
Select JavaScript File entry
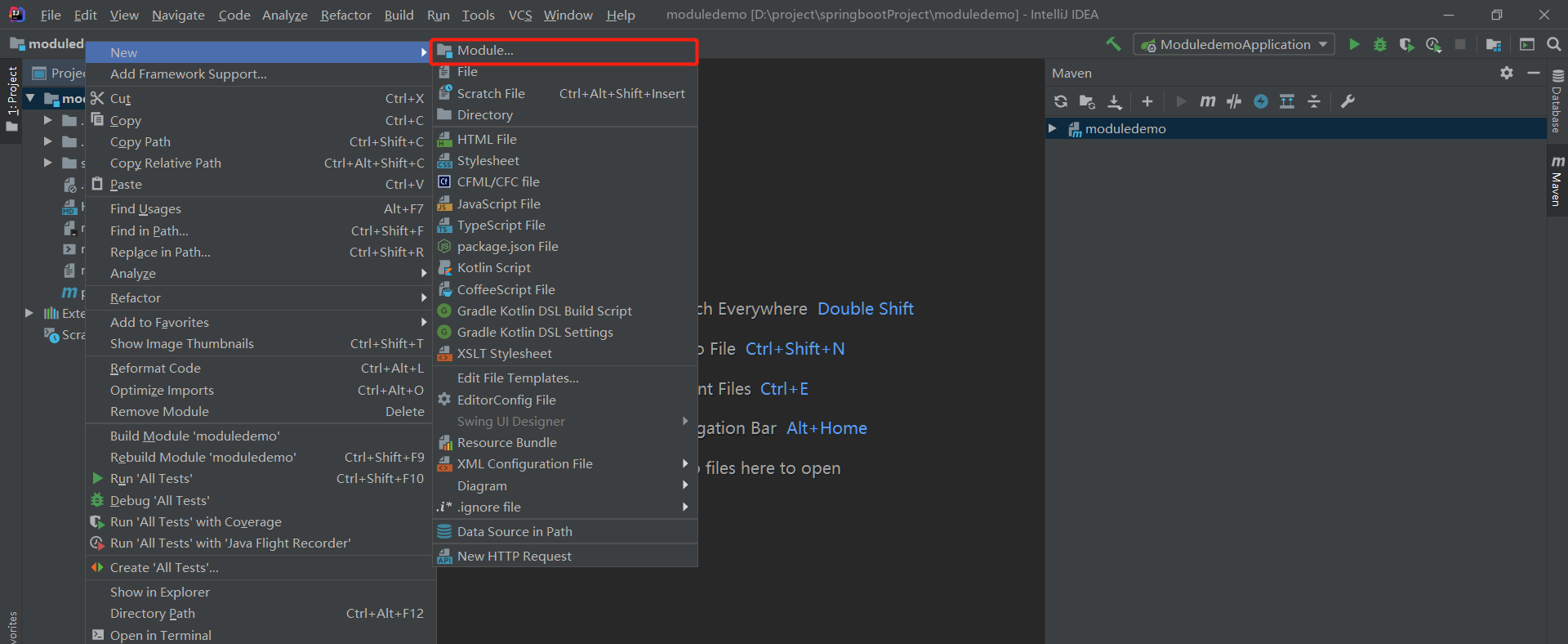(565, 203)
